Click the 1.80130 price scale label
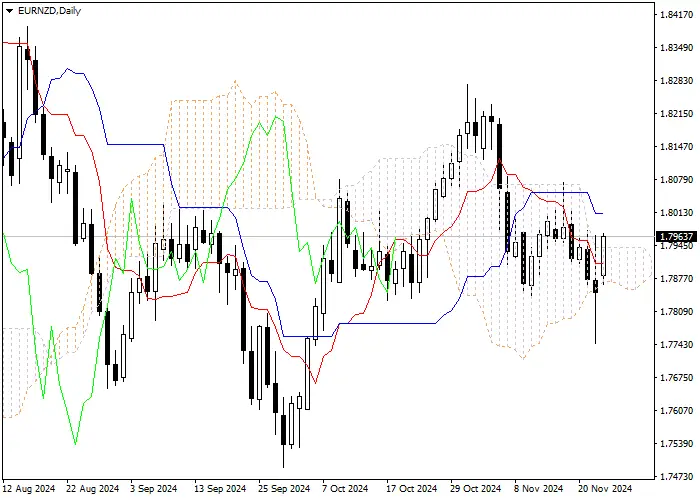The width and height of the screenshot is (700, 500). (x=677, y=212)
